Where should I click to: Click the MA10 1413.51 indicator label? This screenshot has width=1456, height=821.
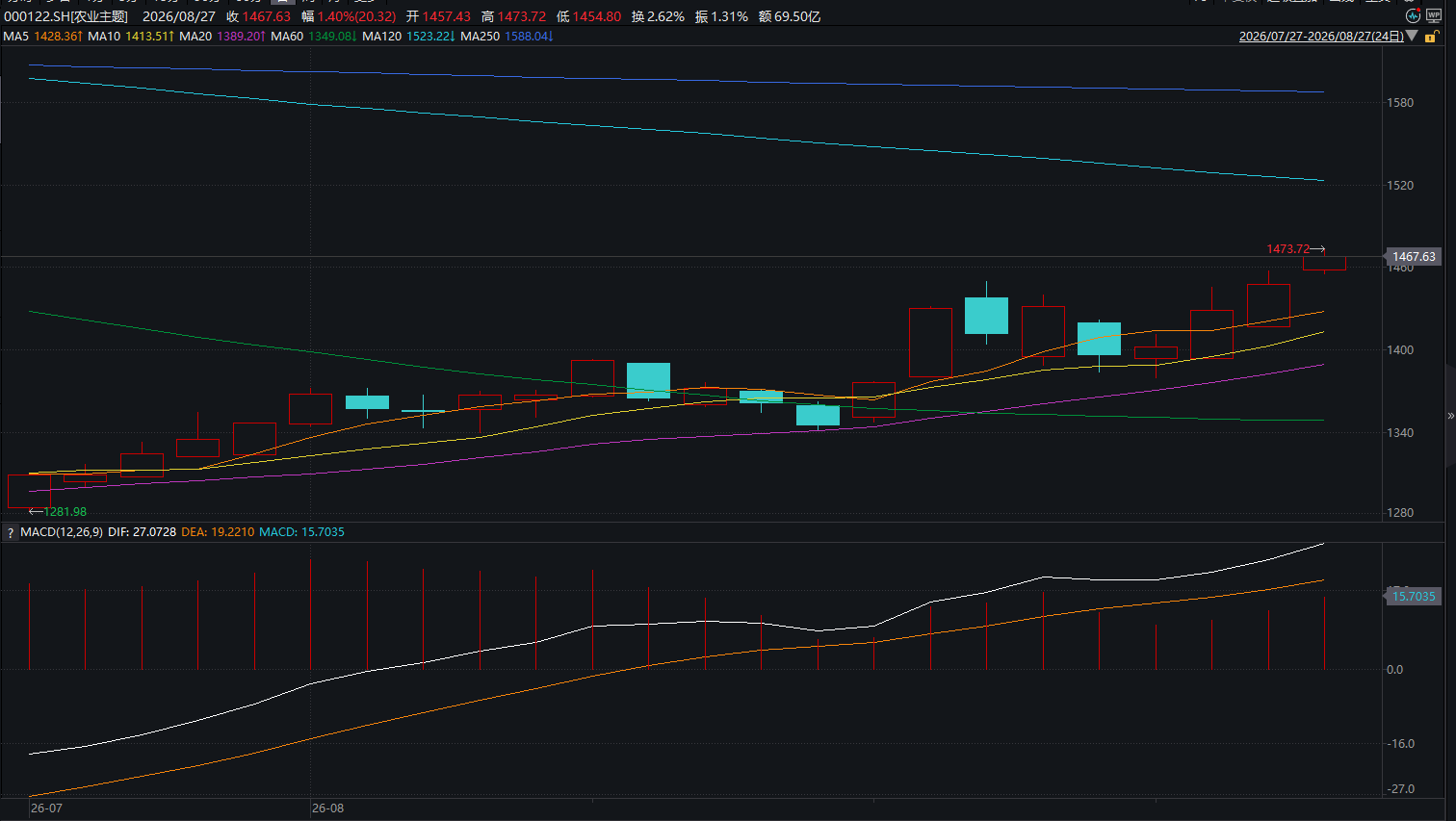pos(131,37)
